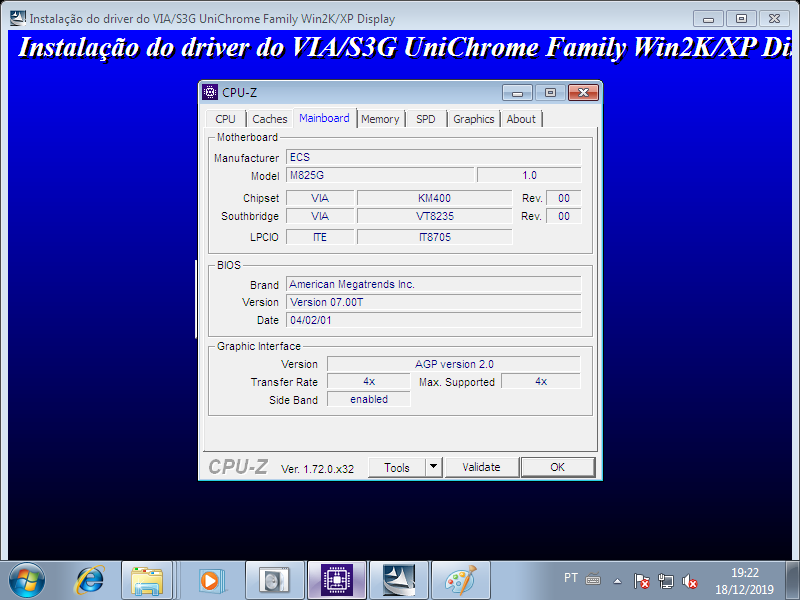Click the Transfer Rate value 4x
Viewport: 800px width, 600px height.
(368, 381)
